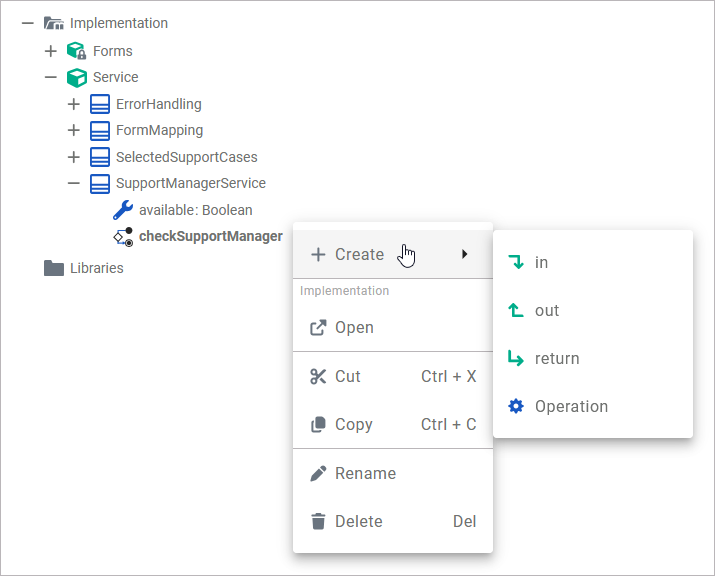Click the Forms package lock icon
Screen dimensions: 715x576
[x=76, y=51]
